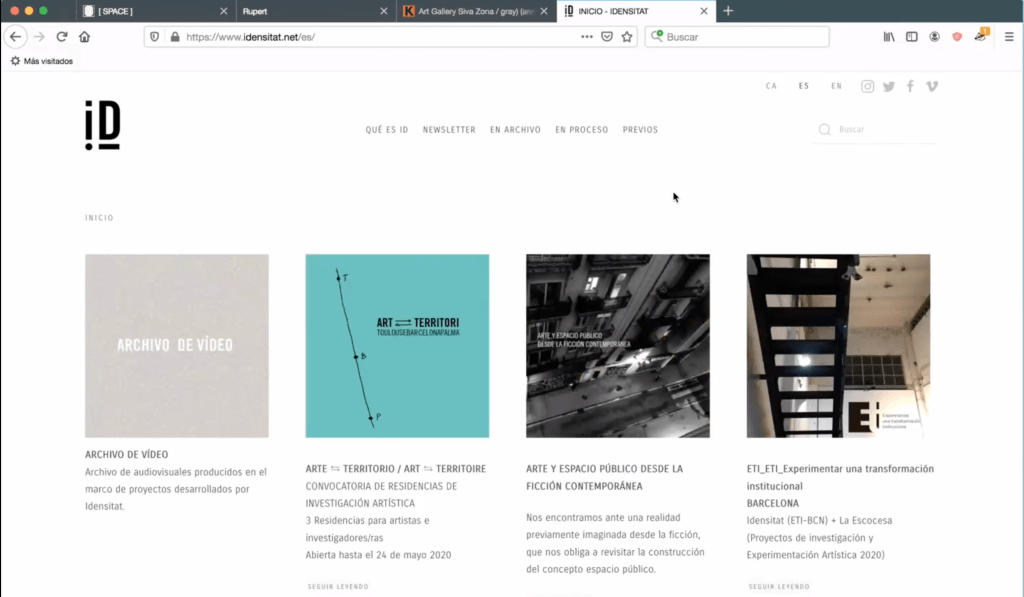This screenshot has height=597, width=1024.
Task: Open Firefox library icon in toolbar
Action: [889, 37]
